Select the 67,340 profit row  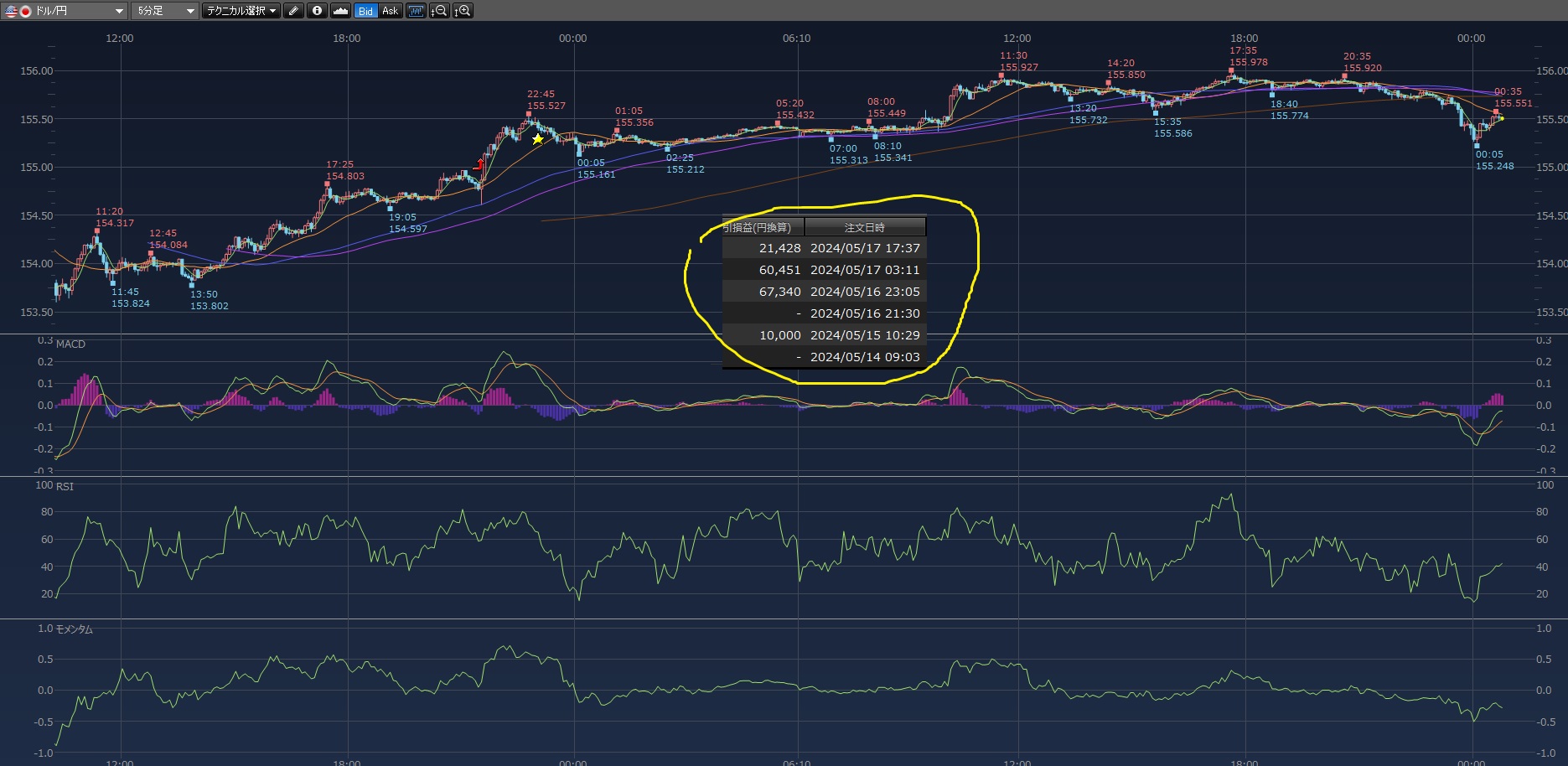779,292
